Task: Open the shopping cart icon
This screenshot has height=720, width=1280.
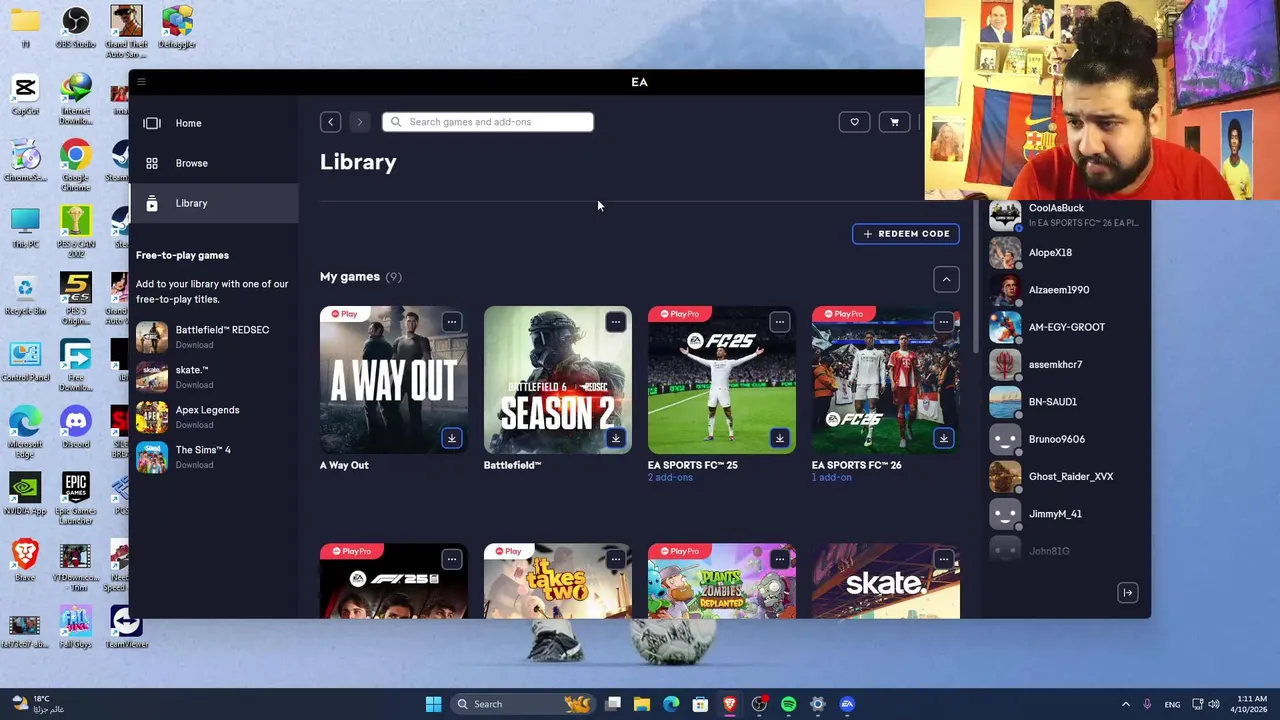Action: pos(894,122)
